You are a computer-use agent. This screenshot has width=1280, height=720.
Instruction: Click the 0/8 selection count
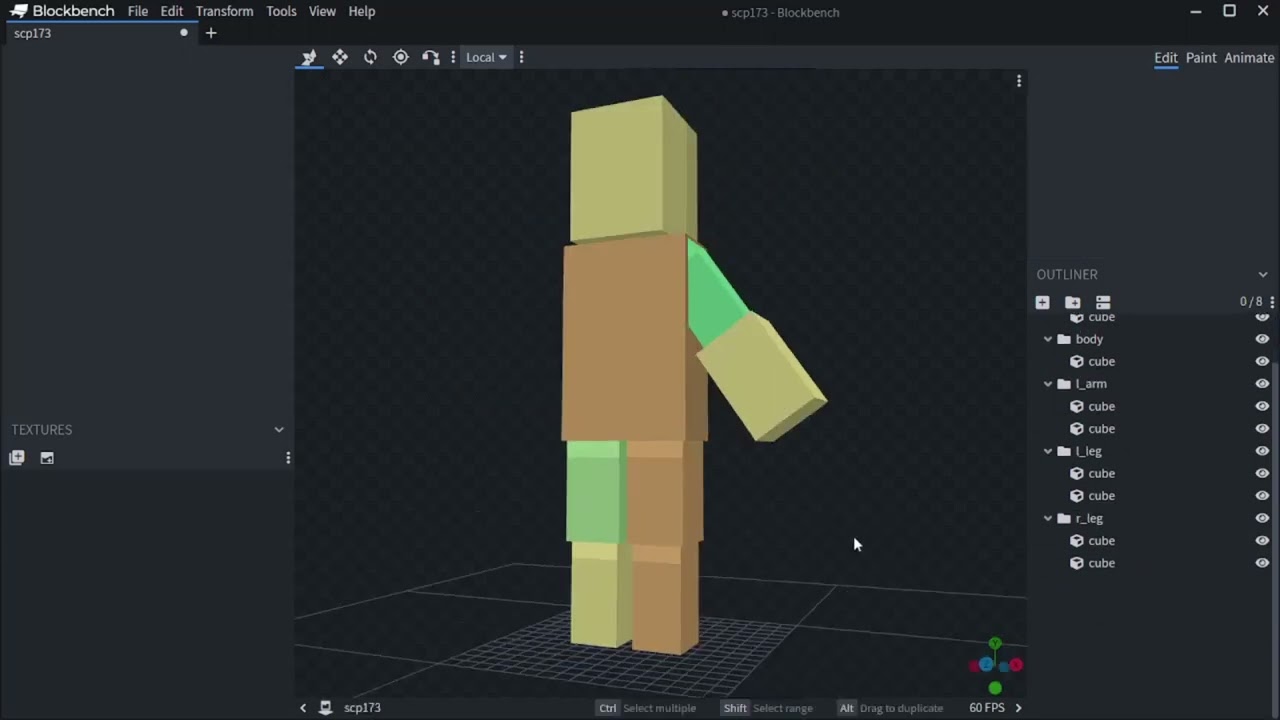point(1251,302)
